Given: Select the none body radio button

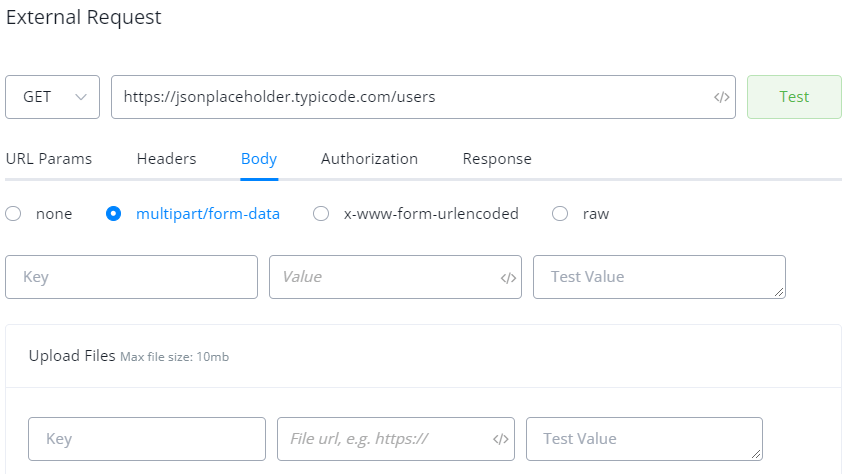Looking at the screenshot, I should (x=13, y=214).
